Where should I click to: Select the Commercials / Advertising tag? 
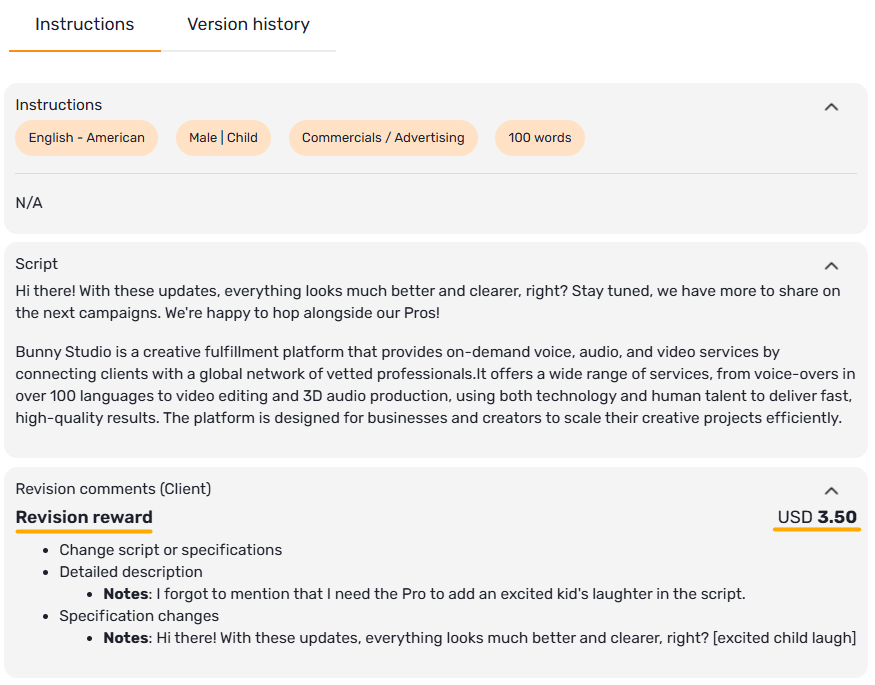point(383,138)
